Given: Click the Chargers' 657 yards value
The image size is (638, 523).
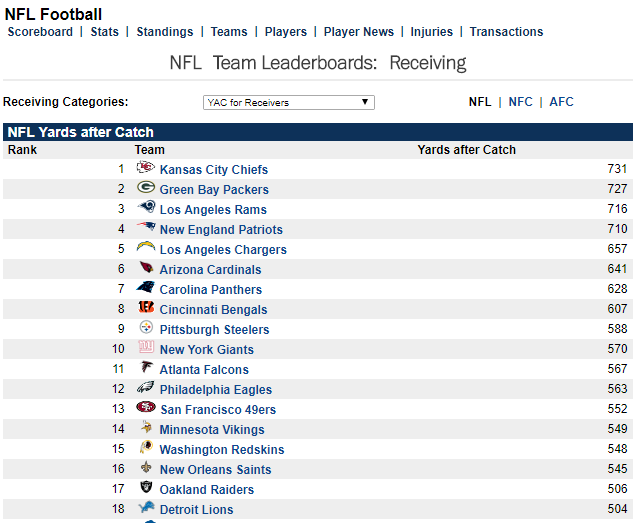Looking at the screenshot, I should pos(617,248).
